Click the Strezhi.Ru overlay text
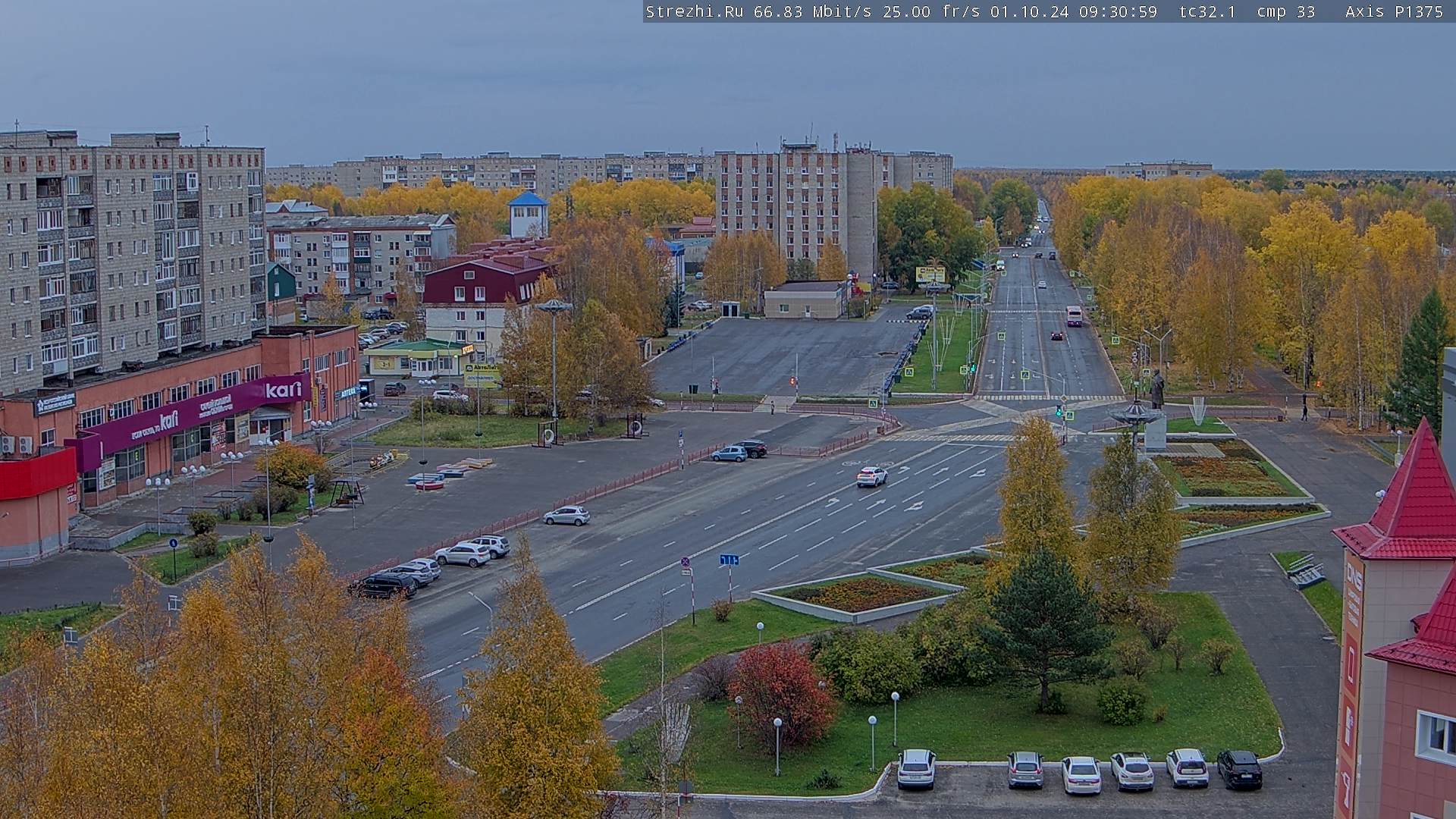This screenshot has height=819, width=1456. (x=695, y=11)
